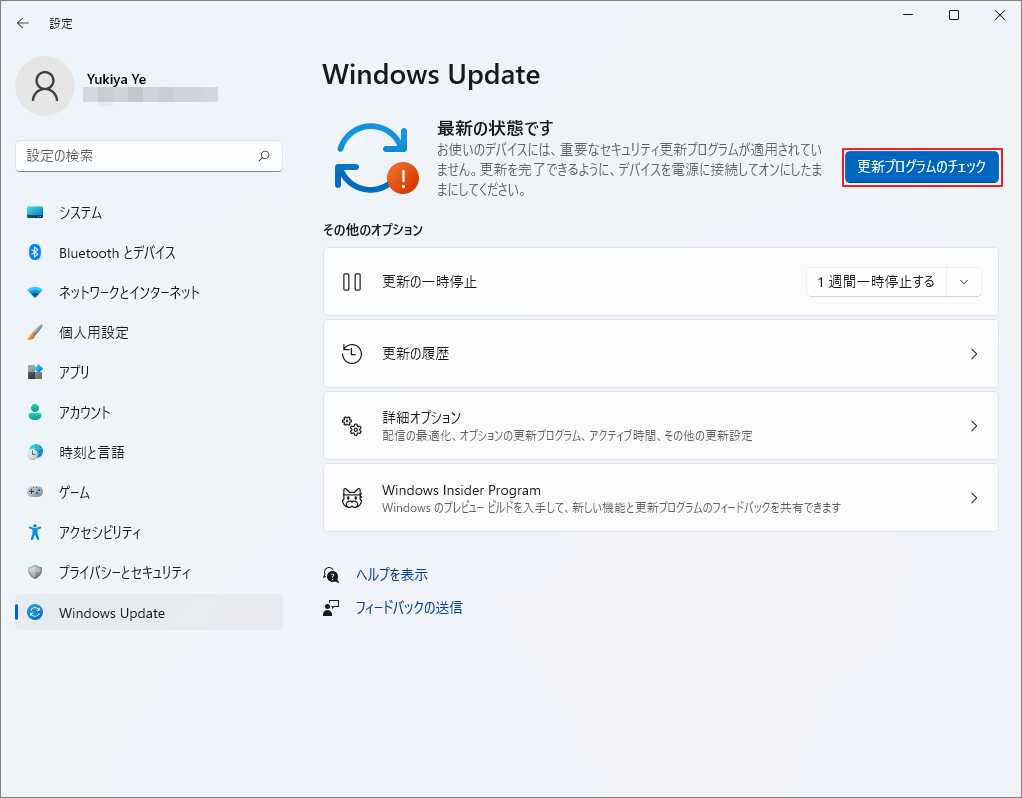Screen dimensions: 1022x798
Task: Click the プライバシーとセキュリティ shield icon
Action: (x=37, y=573)
